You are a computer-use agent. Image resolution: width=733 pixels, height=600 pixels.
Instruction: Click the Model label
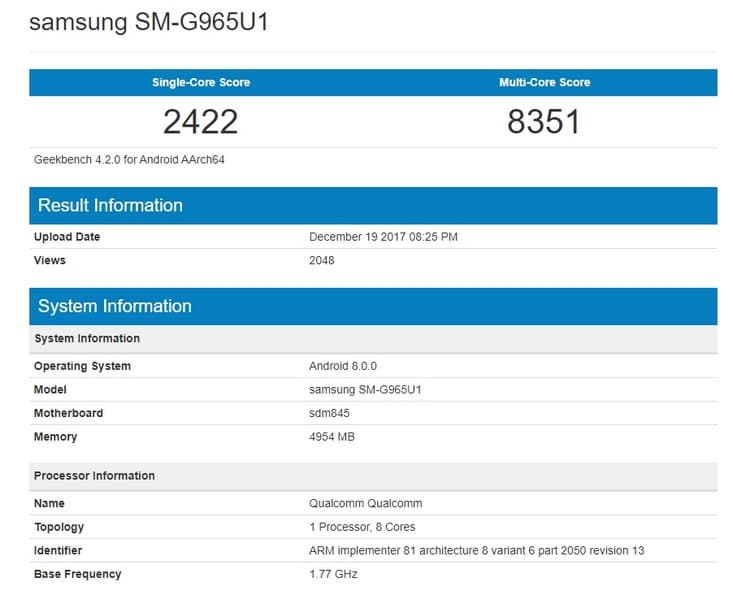[x=50, y=390]
